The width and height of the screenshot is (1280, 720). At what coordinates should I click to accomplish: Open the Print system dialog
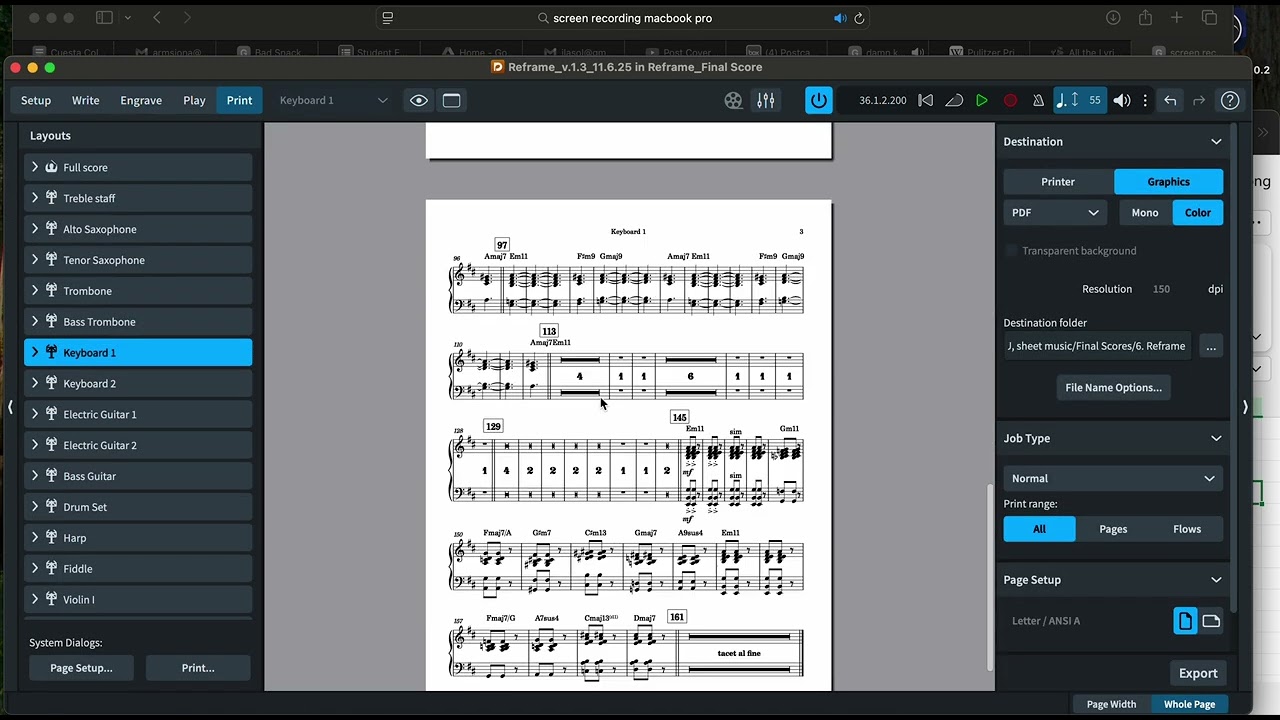pos(198,668)
